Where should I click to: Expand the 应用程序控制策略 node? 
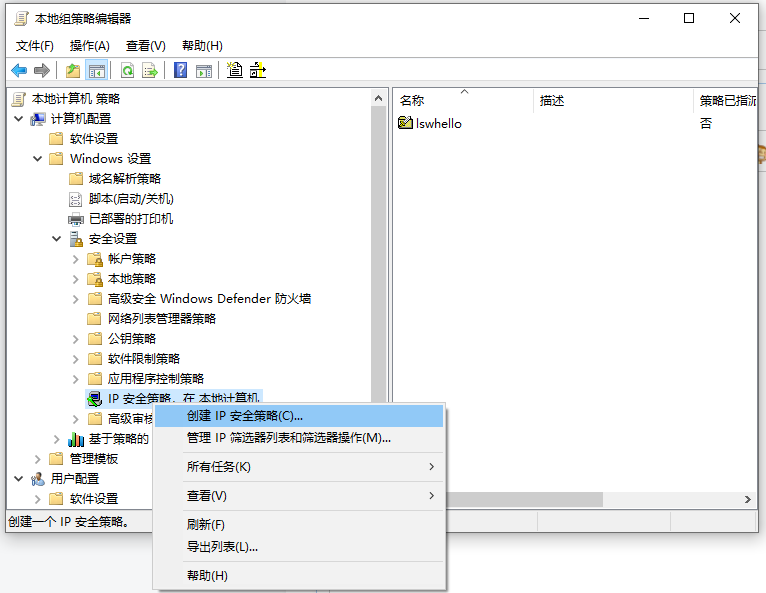76,379
